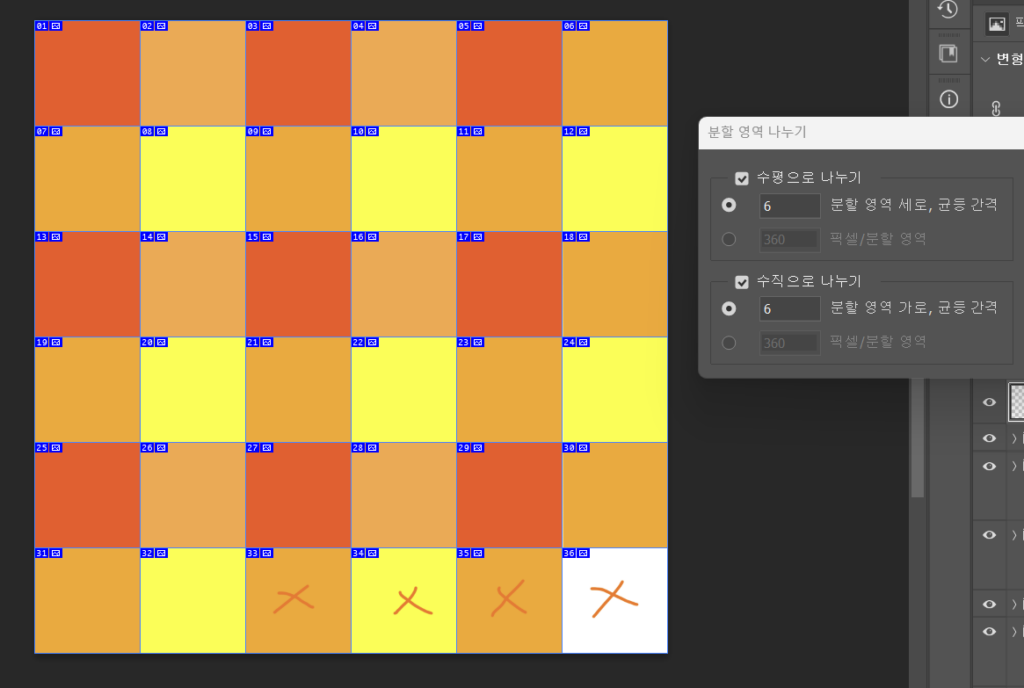
Task: Click the horizontal slice count field
Action: click(x=790, y=205)
